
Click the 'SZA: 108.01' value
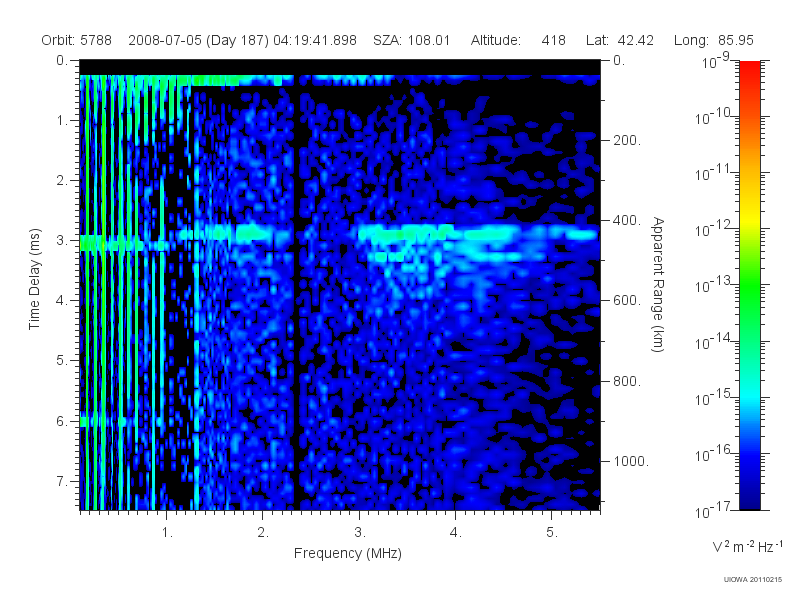click(x=412, y=40)
